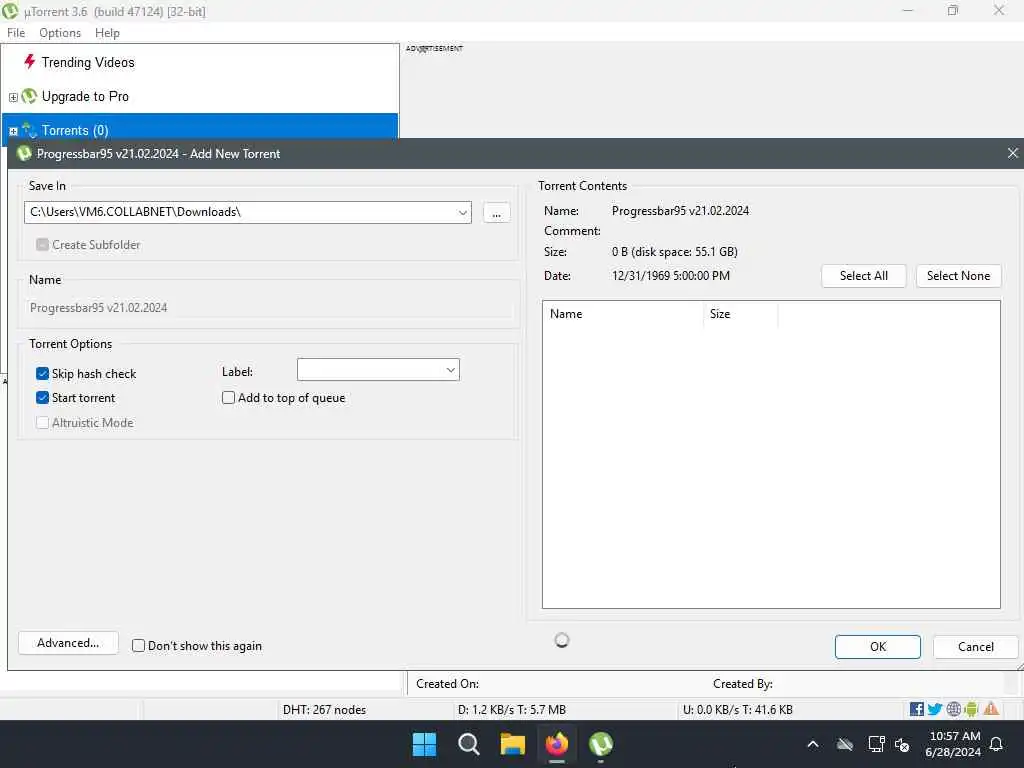The width and height of the screenshot is (1024, 768).
Task: Click the Size column header
Action: point(741,313)
